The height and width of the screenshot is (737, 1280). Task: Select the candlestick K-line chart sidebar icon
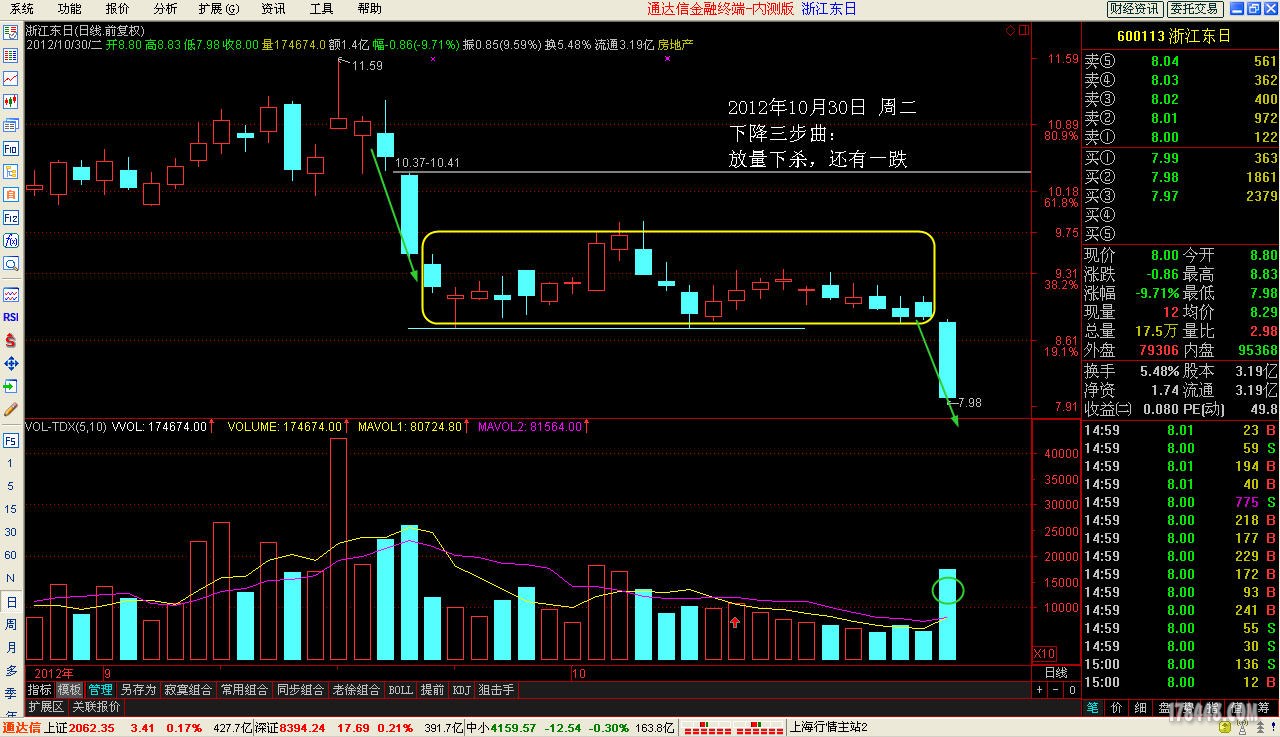pos(11,101)
